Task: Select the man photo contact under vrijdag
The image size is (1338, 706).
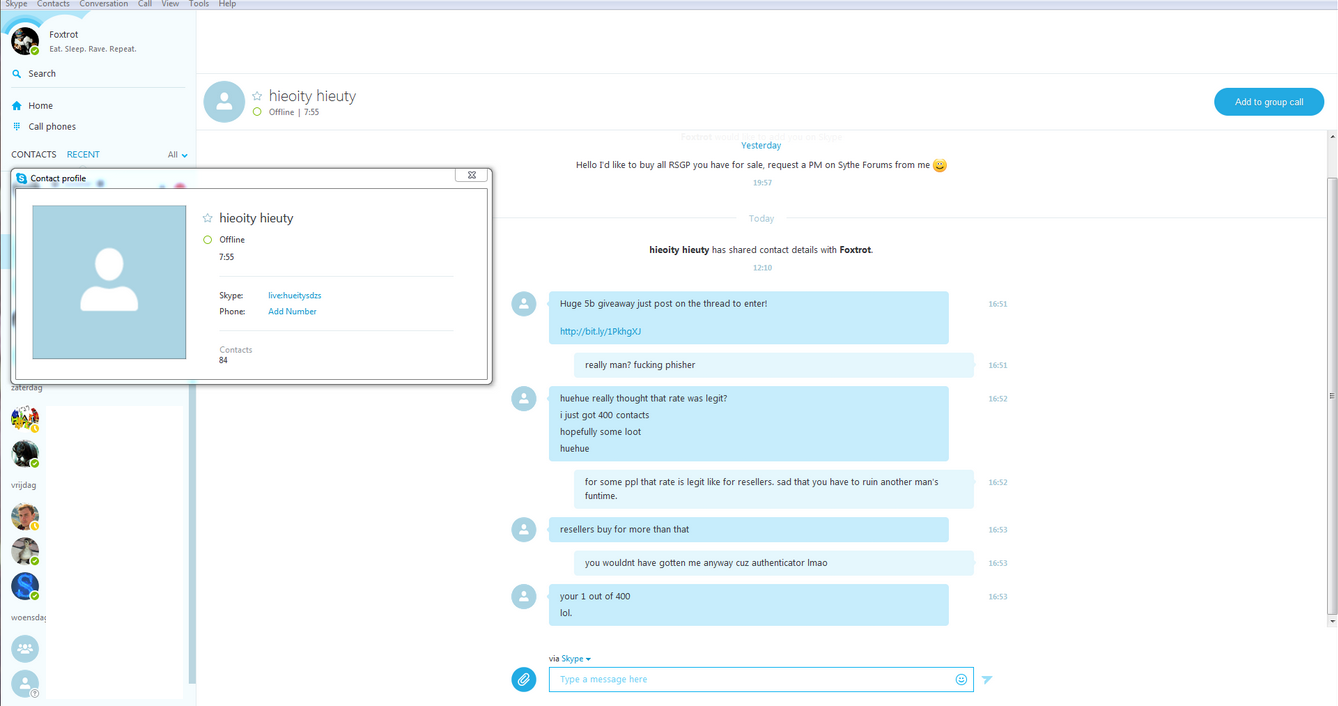Action: pyautogui.click(x=25, y=517)
